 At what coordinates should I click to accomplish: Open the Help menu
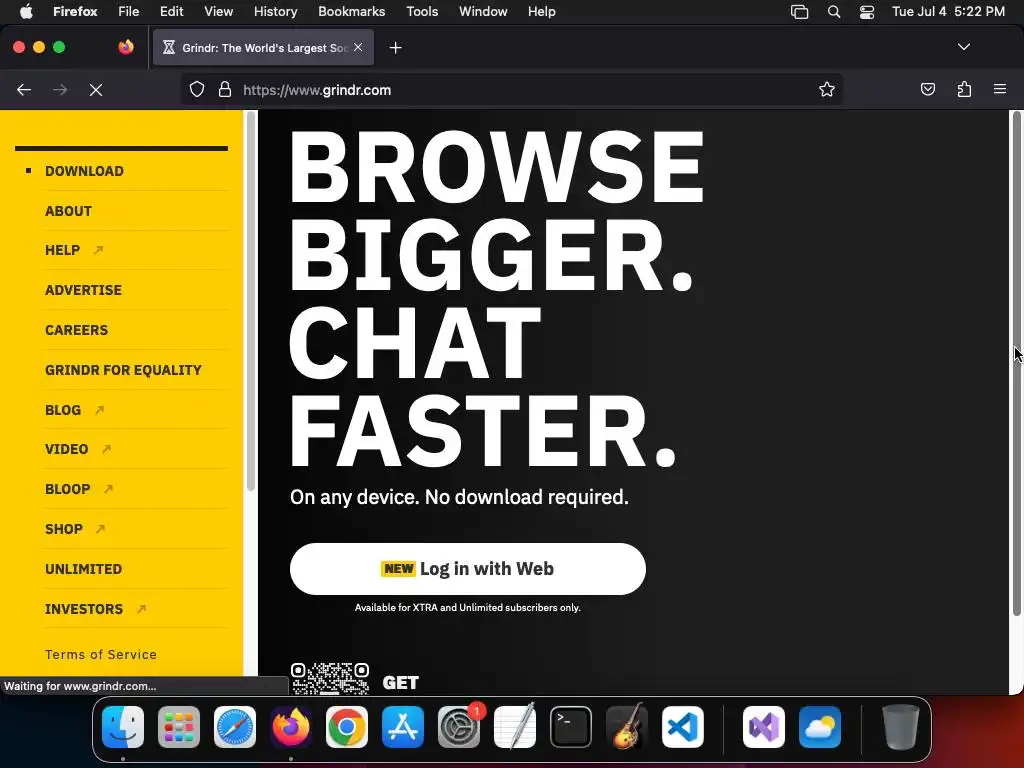(541, 11)
